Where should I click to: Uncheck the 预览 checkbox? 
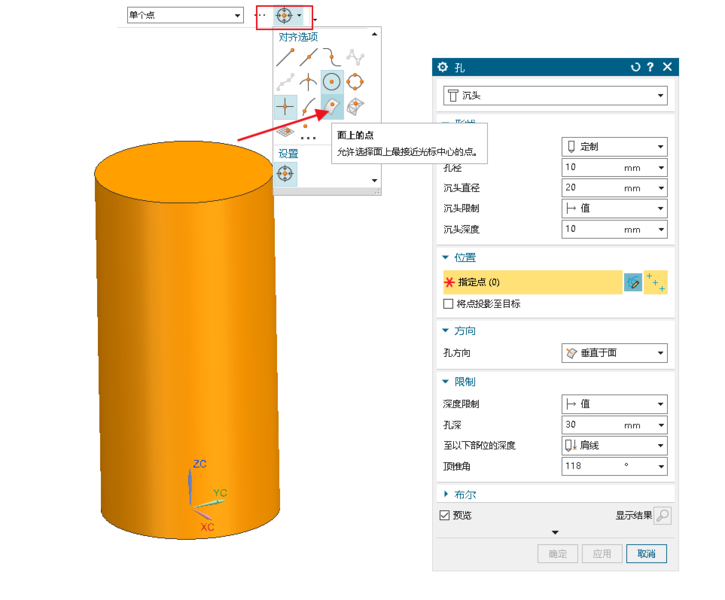tap(445, 516)
